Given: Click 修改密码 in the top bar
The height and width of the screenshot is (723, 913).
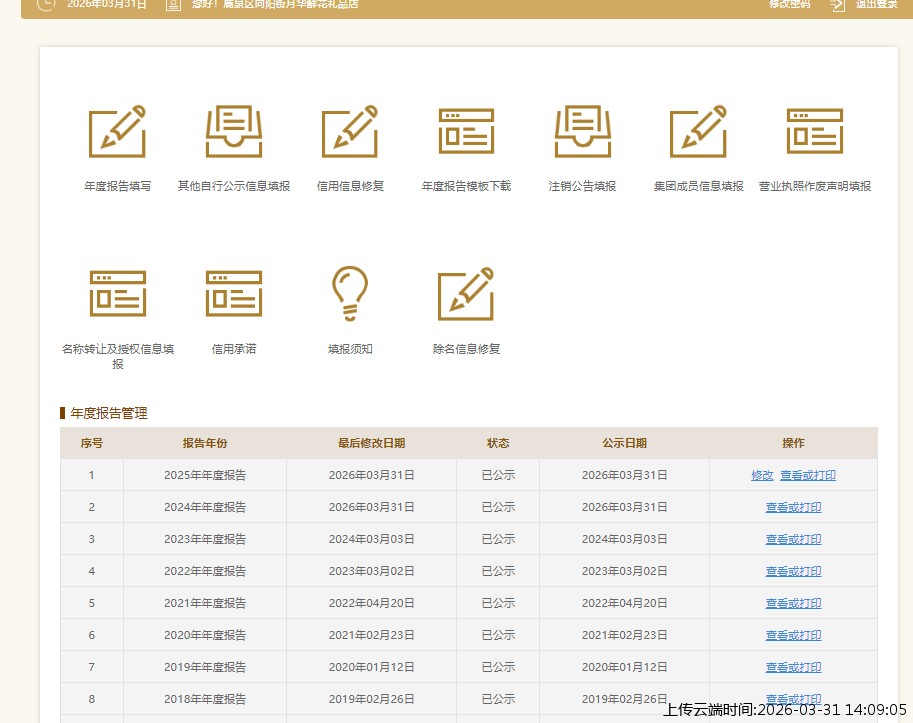Looking at the screenshot, I should [x=789, y=4].
